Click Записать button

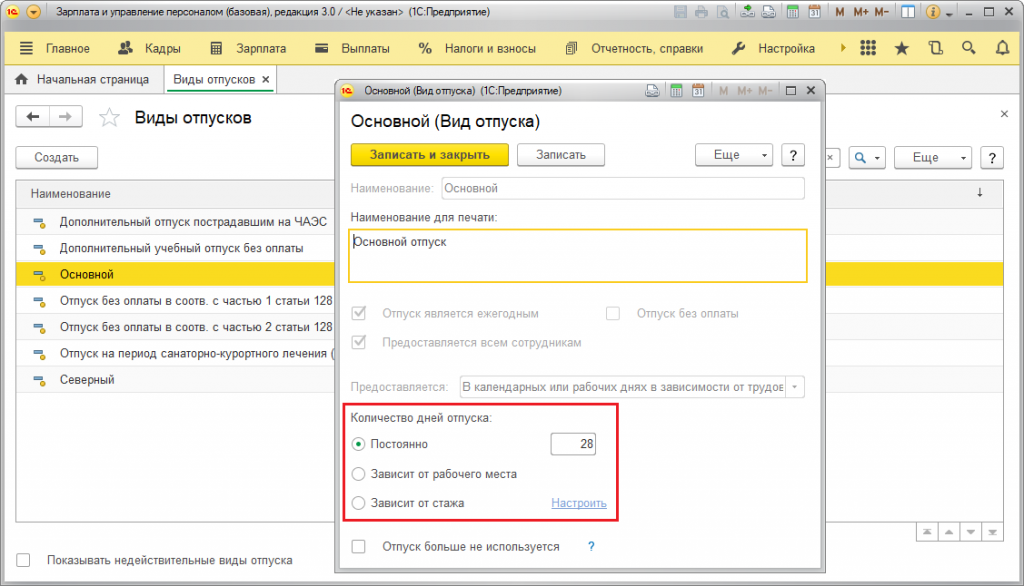coord(561,155)
